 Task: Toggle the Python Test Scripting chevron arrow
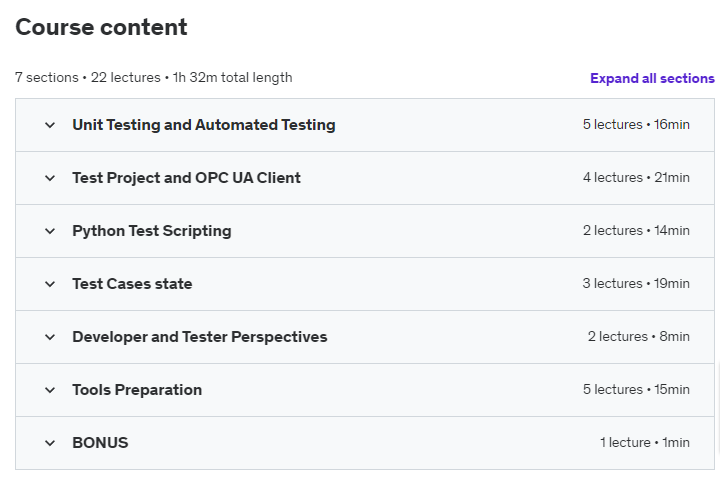50,231
